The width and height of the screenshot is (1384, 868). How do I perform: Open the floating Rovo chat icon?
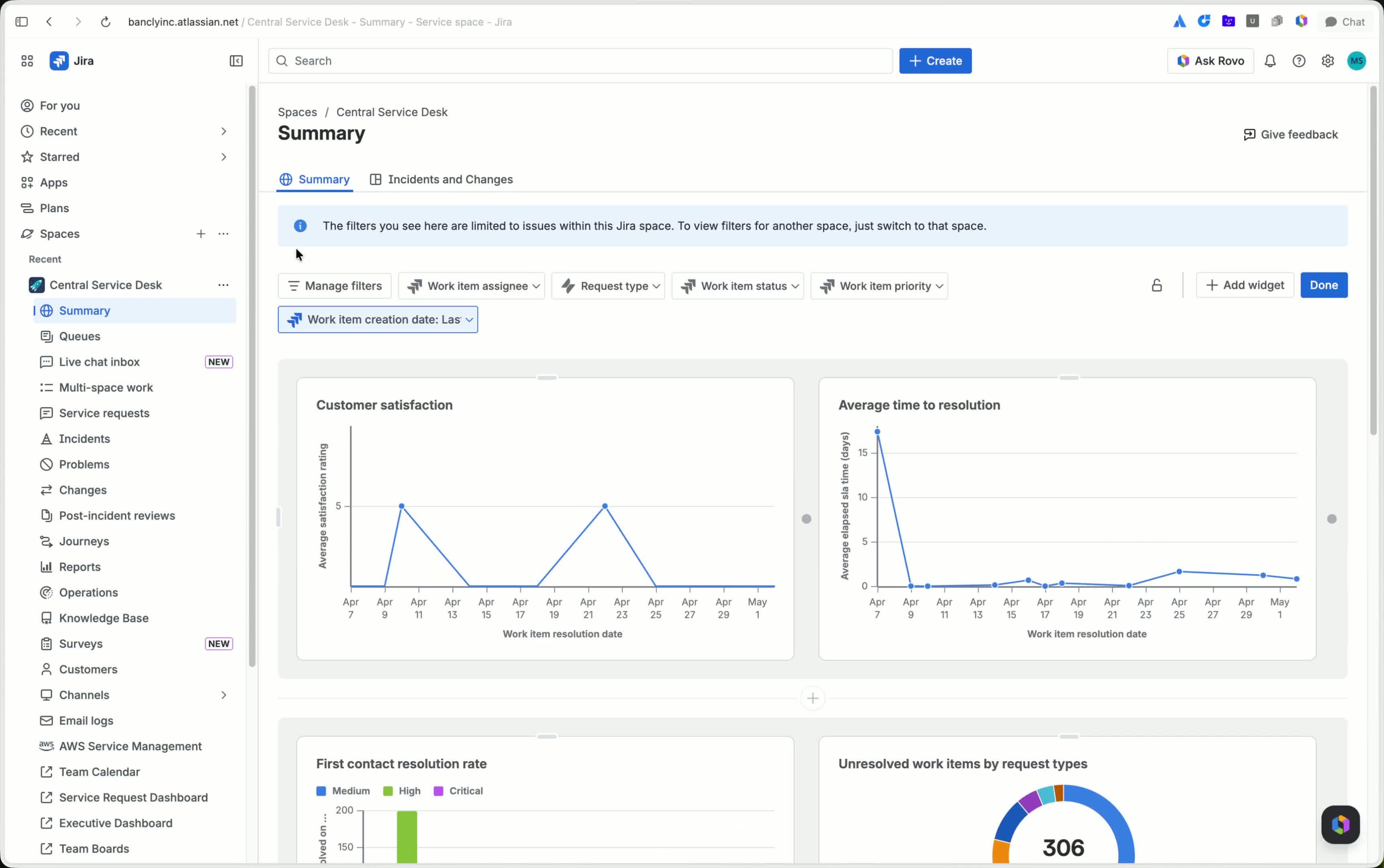coord(1340,824)
